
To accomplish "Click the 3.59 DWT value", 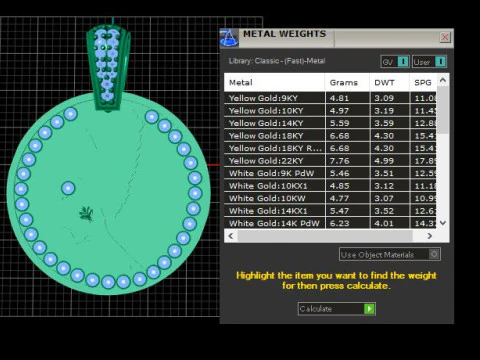I will point(384,123).
